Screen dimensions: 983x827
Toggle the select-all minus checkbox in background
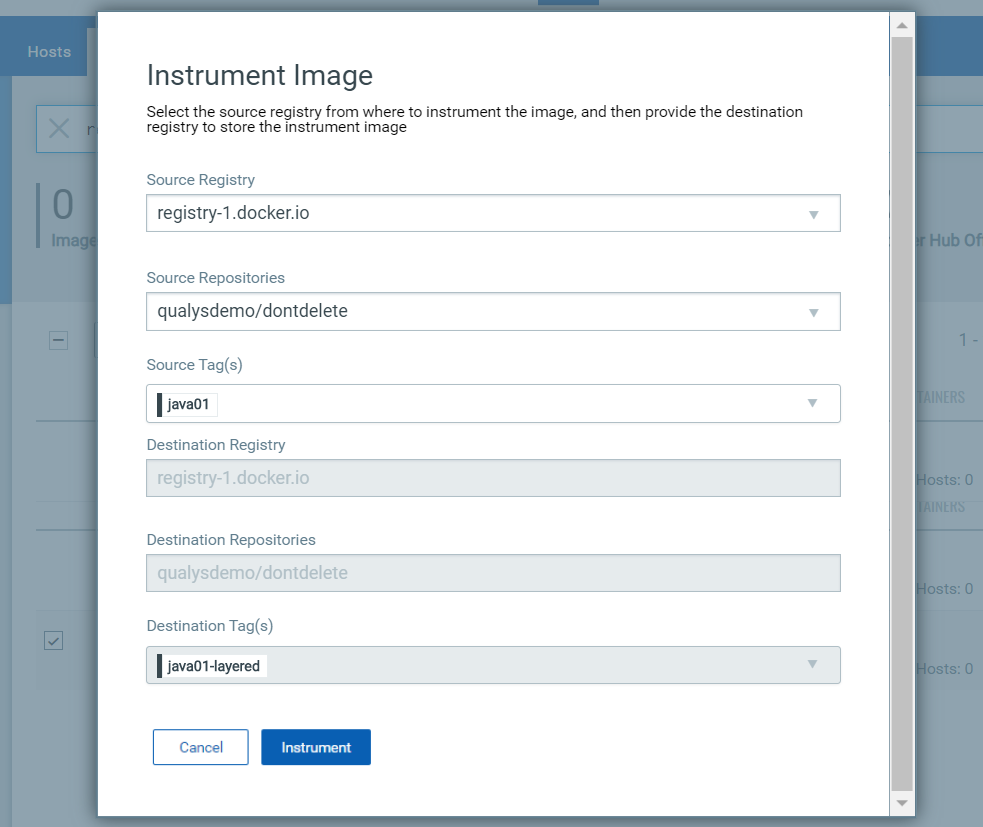58,340
